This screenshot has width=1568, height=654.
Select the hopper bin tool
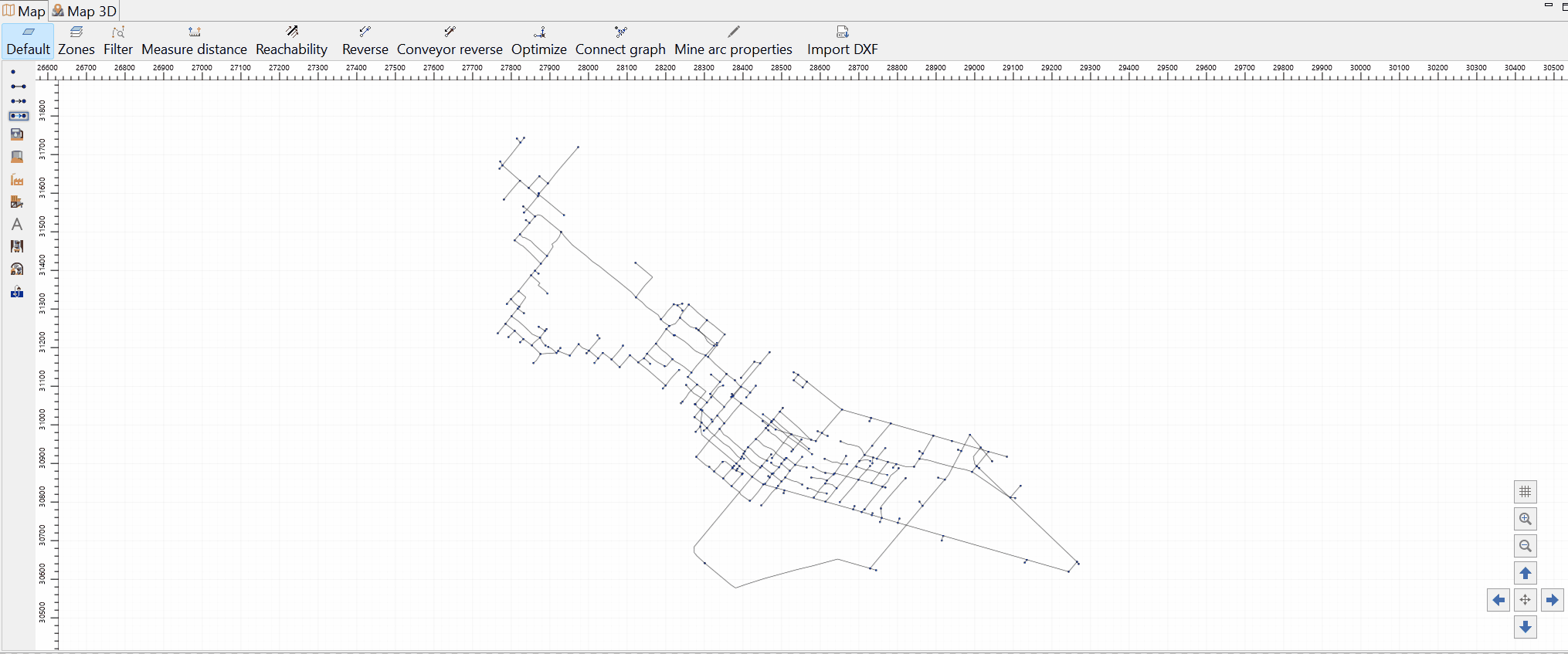17,134
